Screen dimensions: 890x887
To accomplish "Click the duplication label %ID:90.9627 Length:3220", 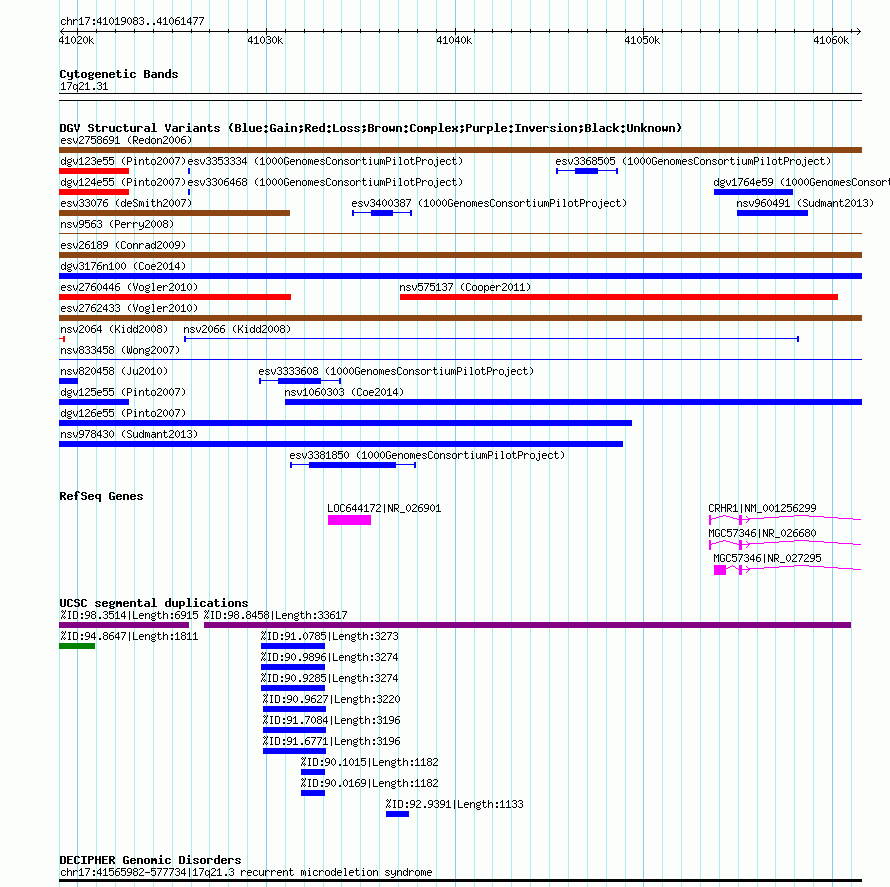I will (x=331, y=699).
